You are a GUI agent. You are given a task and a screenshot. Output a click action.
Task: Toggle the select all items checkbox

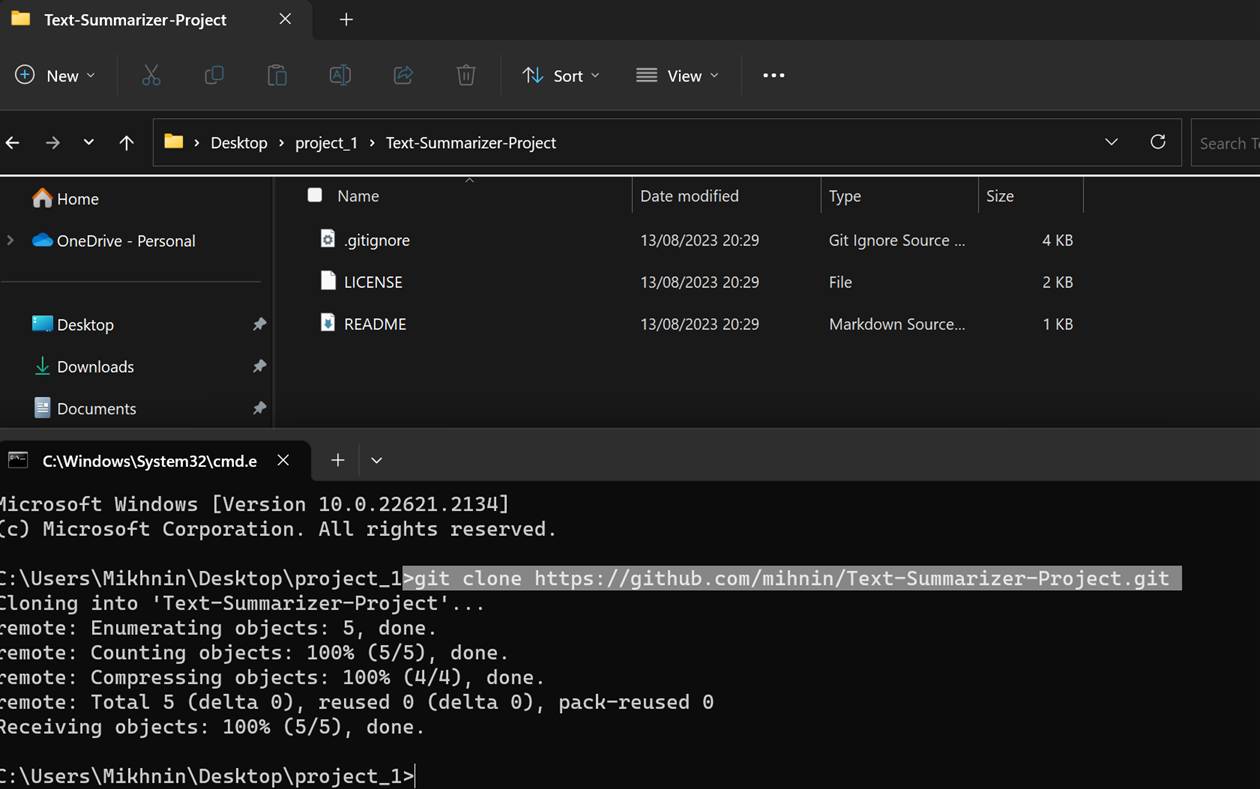click(x=315, y=195)
